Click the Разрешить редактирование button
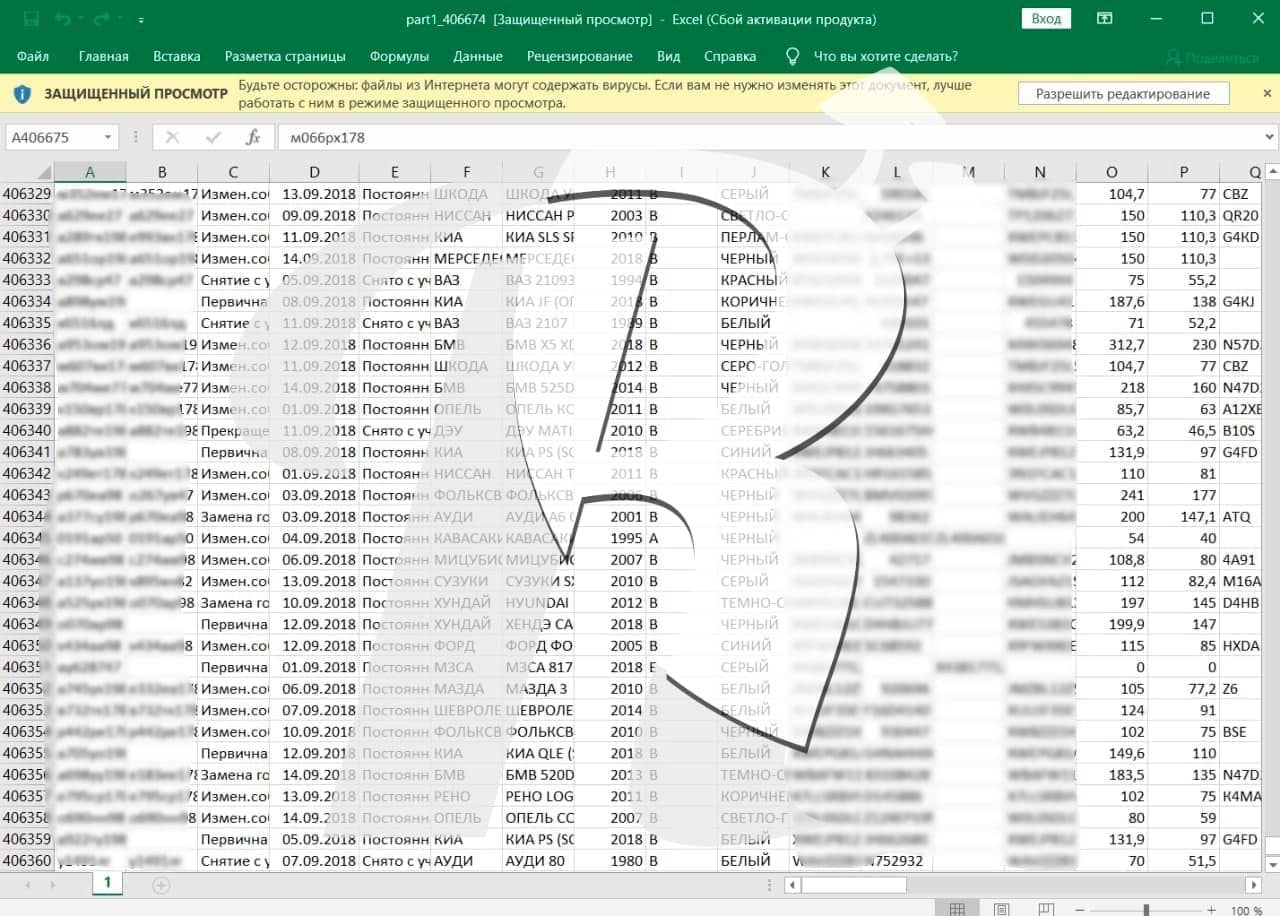Screen dimensions: 1280x916 point(1122,94)
